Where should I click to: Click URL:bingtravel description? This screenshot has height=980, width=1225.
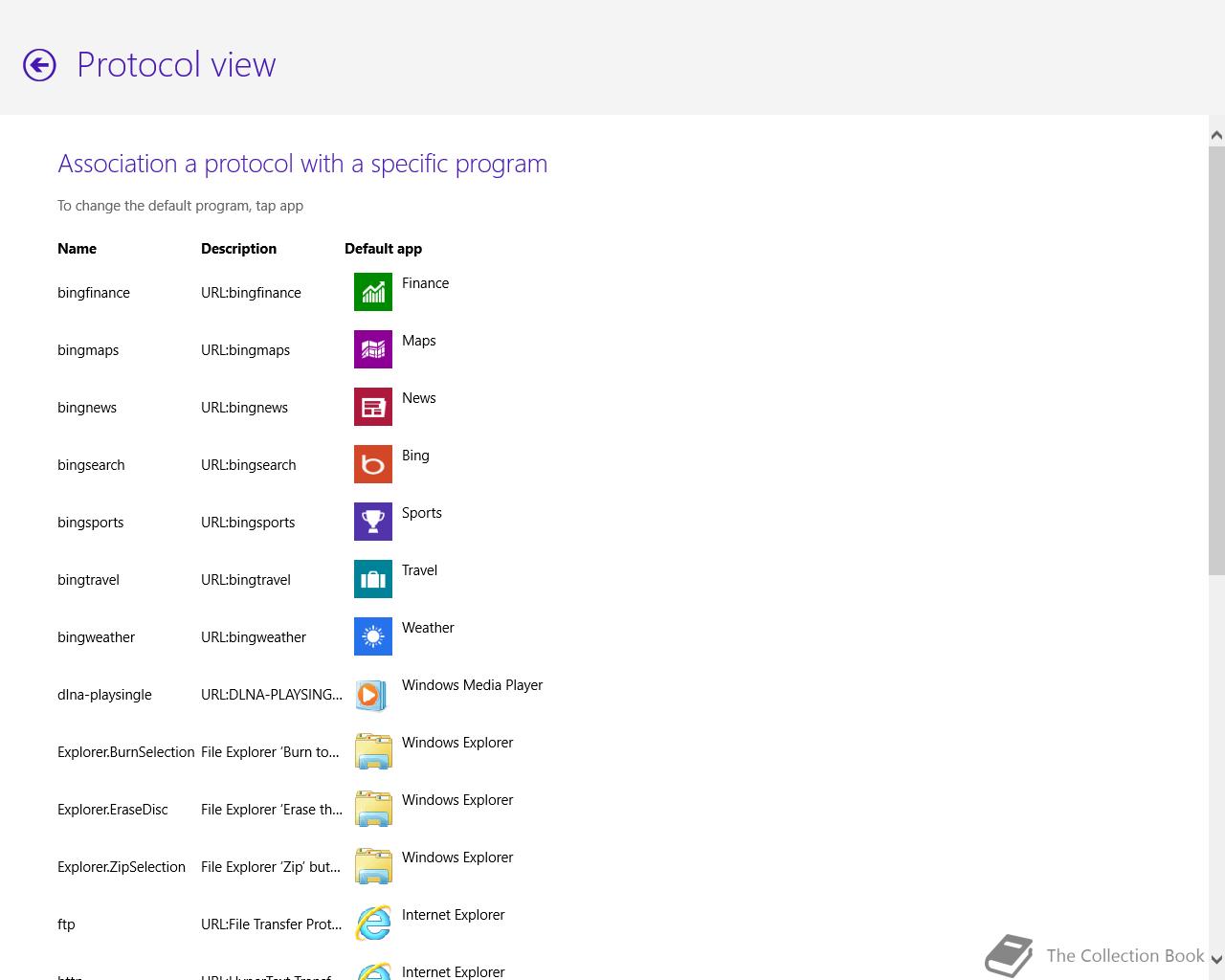click(x=245, y=580)
